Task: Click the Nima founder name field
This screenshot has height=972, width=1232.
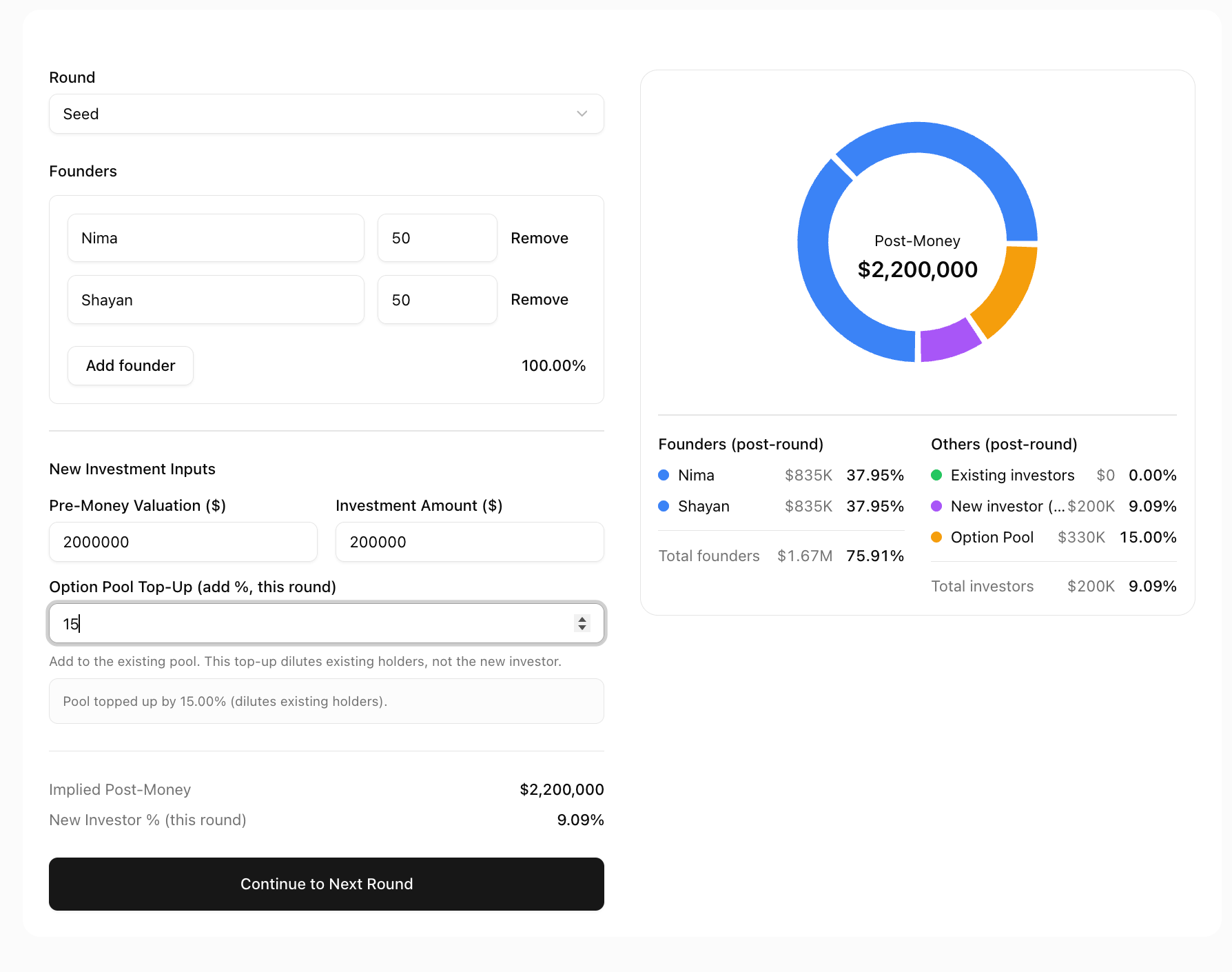Action: coord(216,238)
